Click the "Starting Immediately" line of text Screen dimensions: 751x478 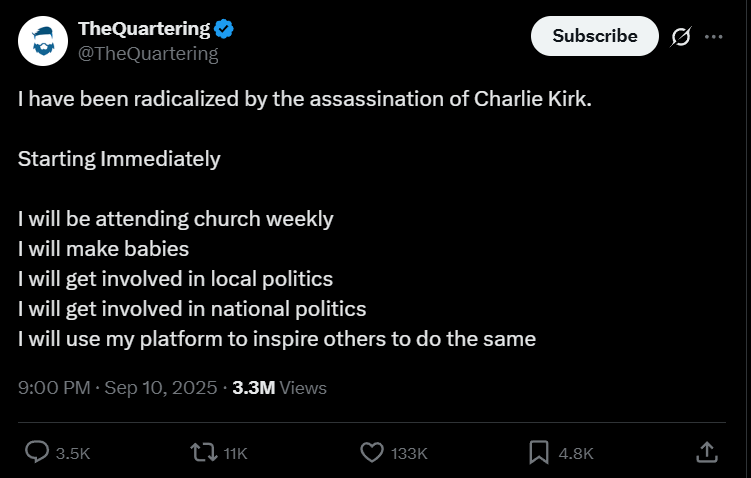pyautogui.click(x=119, y=159)
